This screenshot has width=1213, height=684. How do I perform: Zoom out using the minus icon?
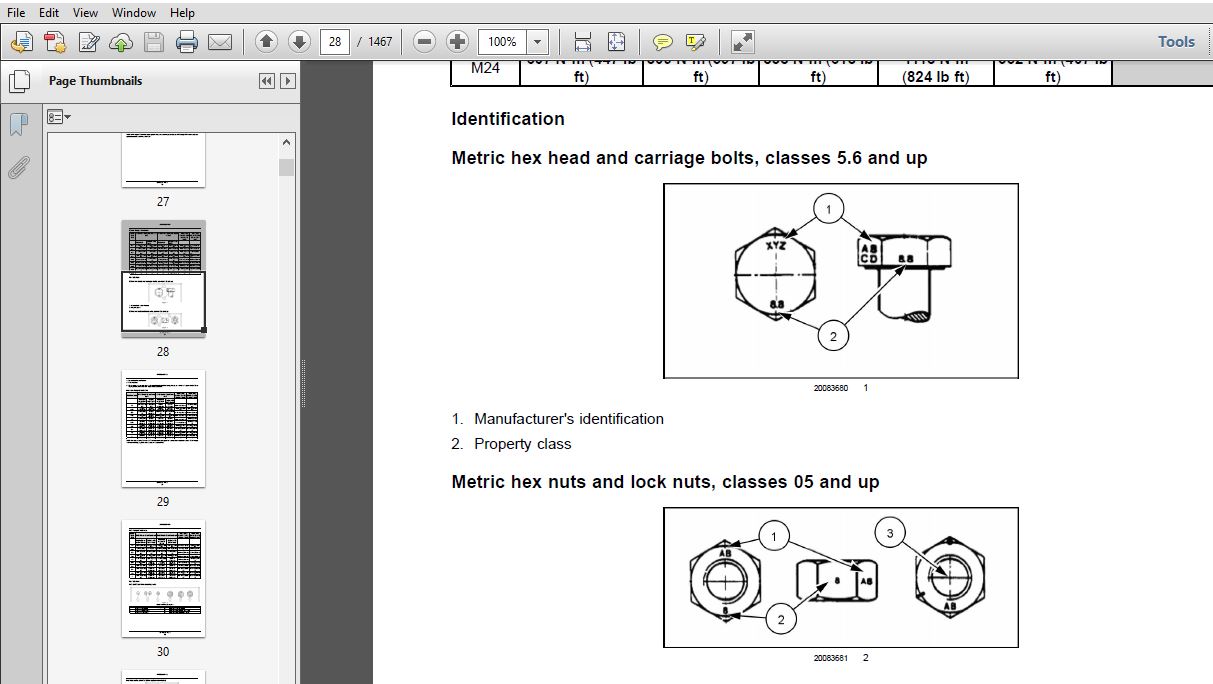(x=425, y=42)
